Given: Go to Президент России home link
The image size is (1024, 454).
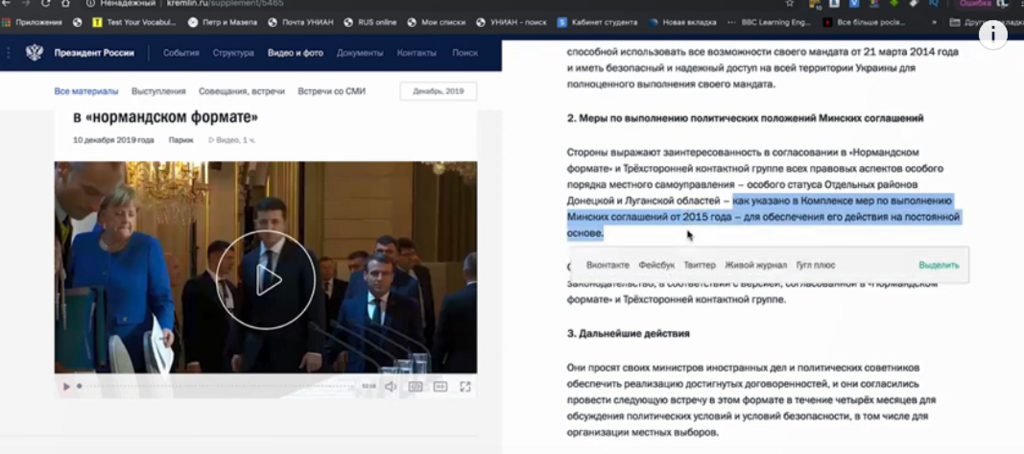Looking at the screenshot, I should 94,53.
